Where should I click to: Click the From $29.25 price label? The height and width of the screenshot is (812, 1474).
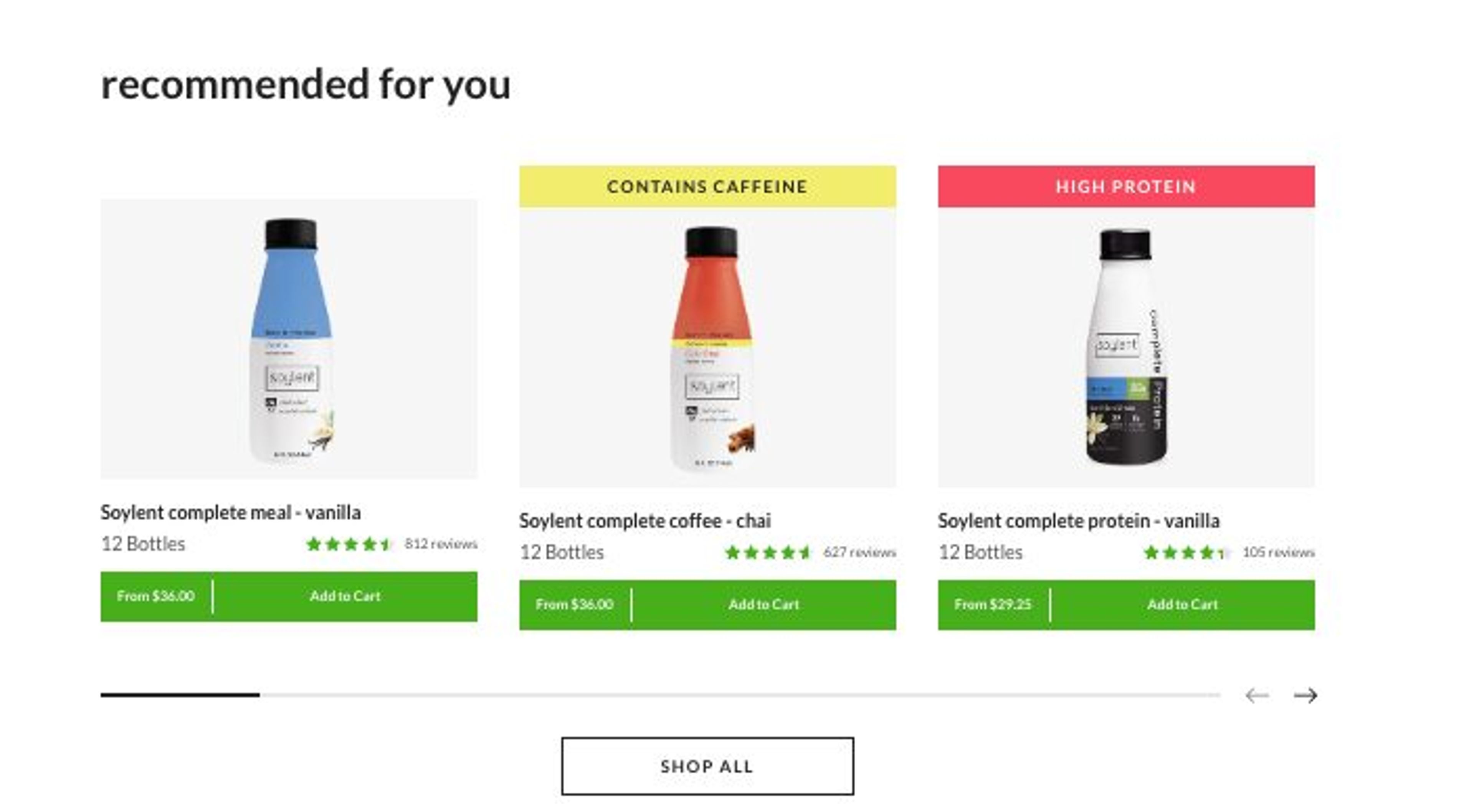pos(993,604)
